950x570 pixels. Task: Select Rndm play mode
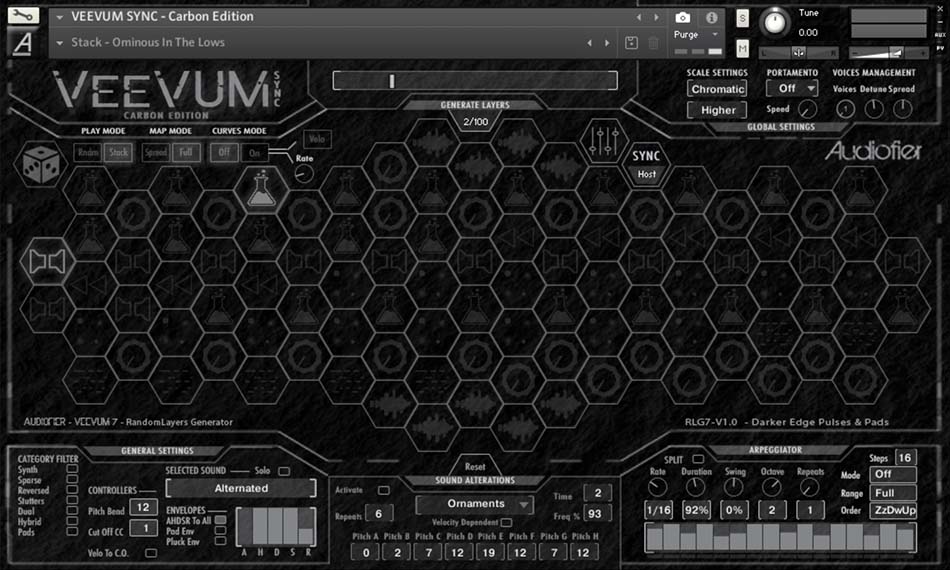[88, 152]
